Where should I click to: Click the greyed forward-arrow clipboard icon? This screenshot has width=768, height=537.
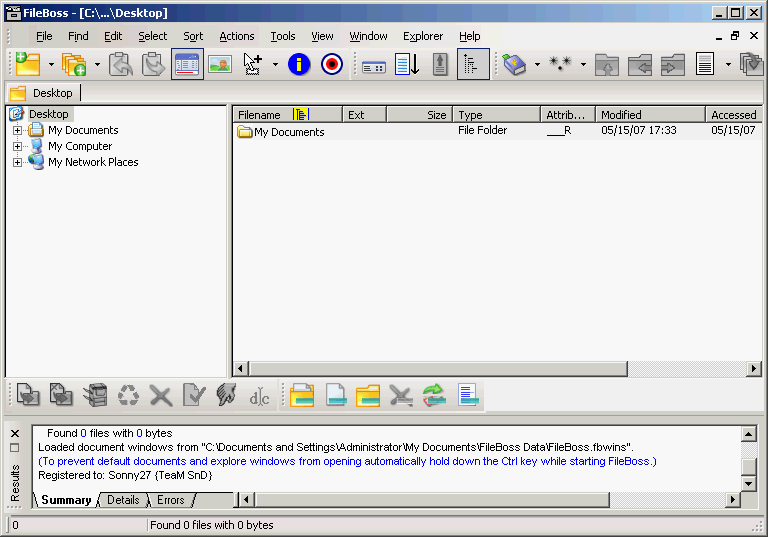153,64
